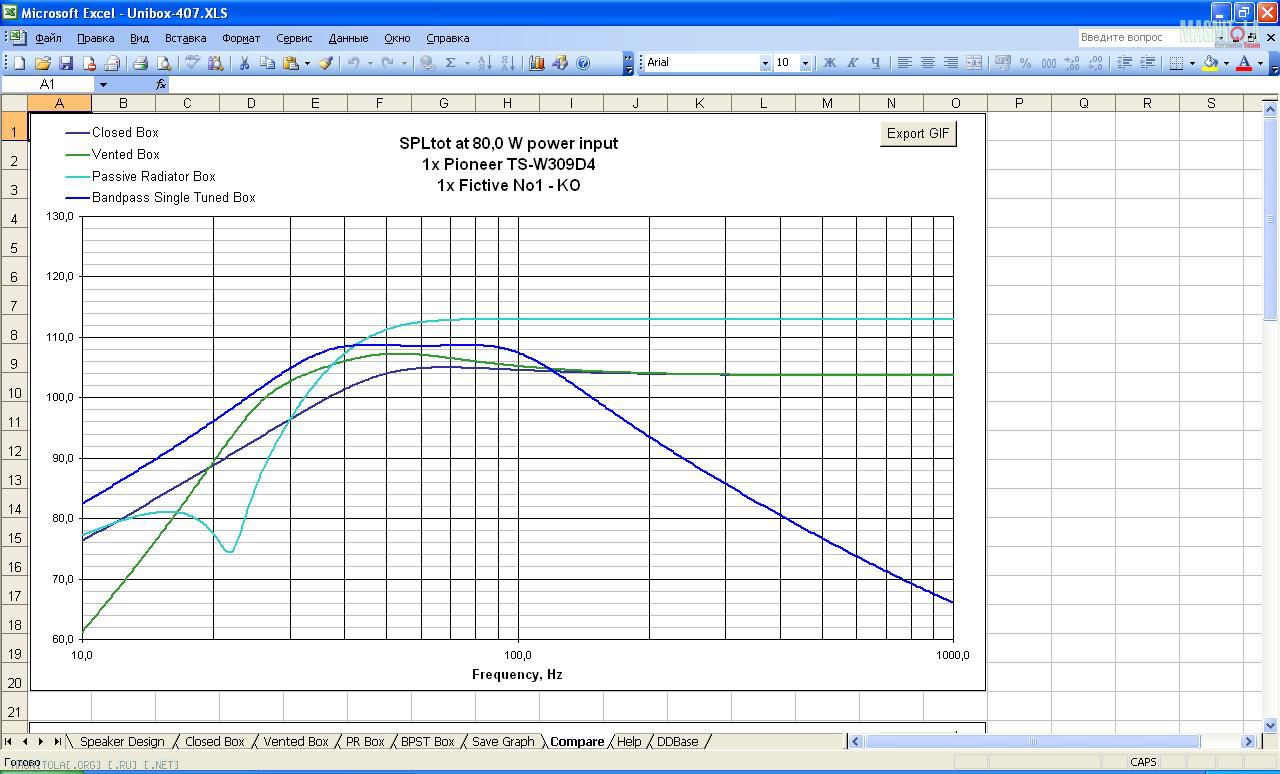
Task: Open AutoSum function dropdown arrow
Action: click(x=467, y=63)
